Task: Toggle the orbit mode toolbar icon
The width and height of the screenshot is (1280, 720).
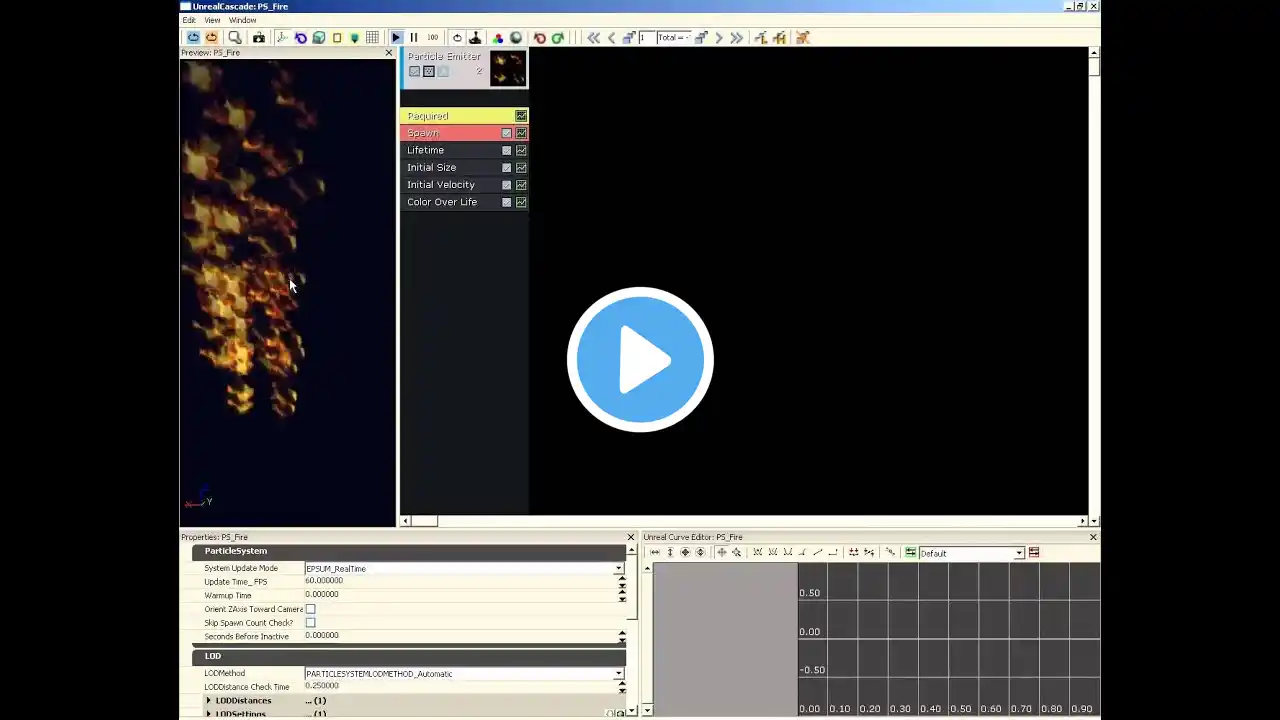Action: point(301,38)
